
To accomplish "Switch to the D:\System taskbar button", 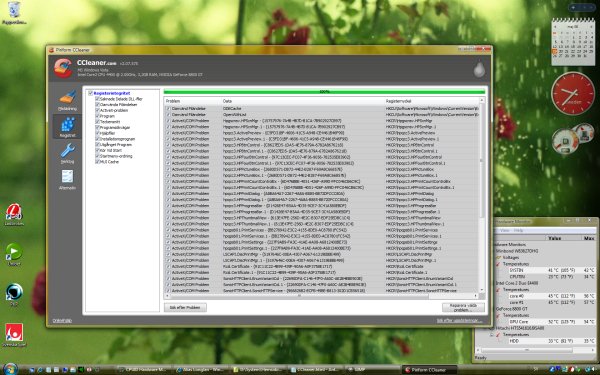I will point(258,370).
